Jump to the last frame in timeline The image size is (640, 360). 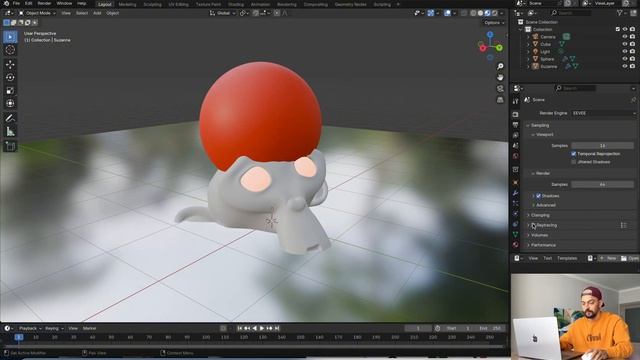(x=277, y=328)
